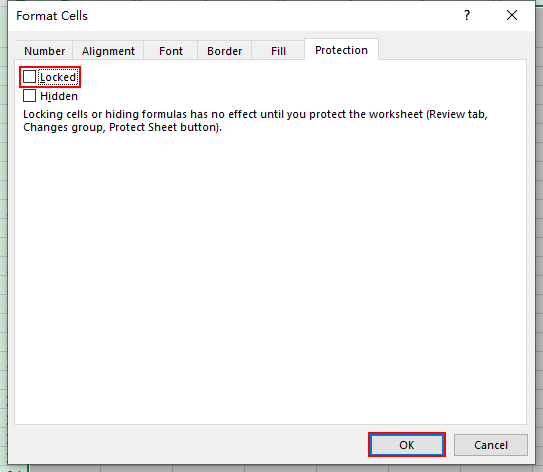Viewport: 543px width, 472px height.
Task: Close the Format Cells dialog with X
Action: tap(512, 15)
